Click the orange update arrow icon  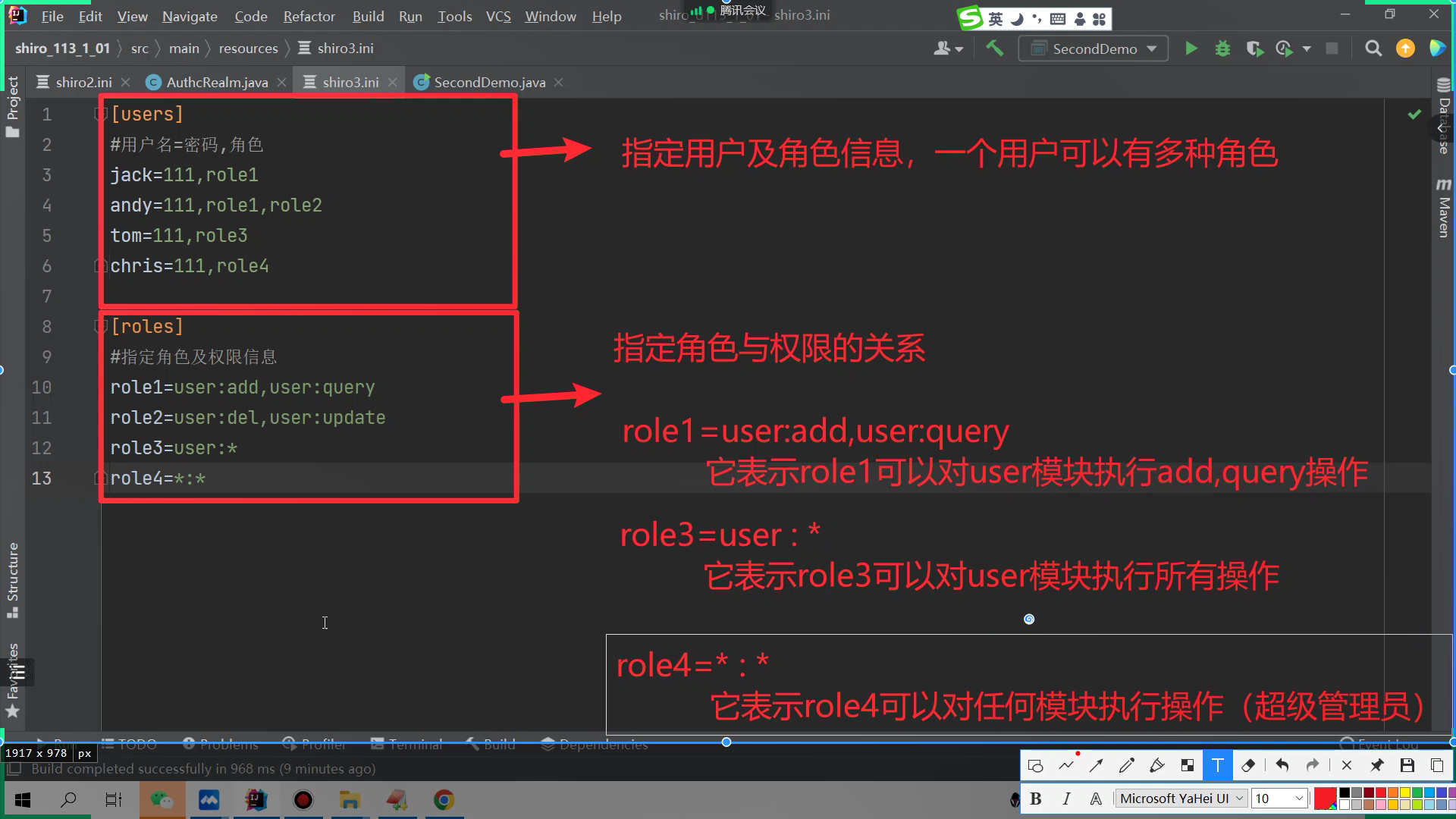coord(1405,49)
